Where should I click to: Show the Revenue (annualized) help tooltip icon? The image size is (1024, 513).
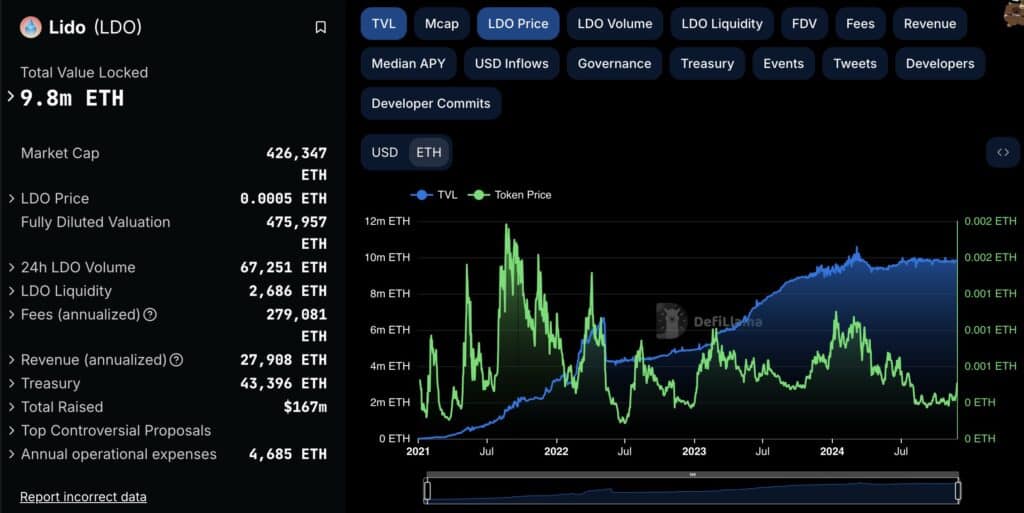[x=176, y=360]
